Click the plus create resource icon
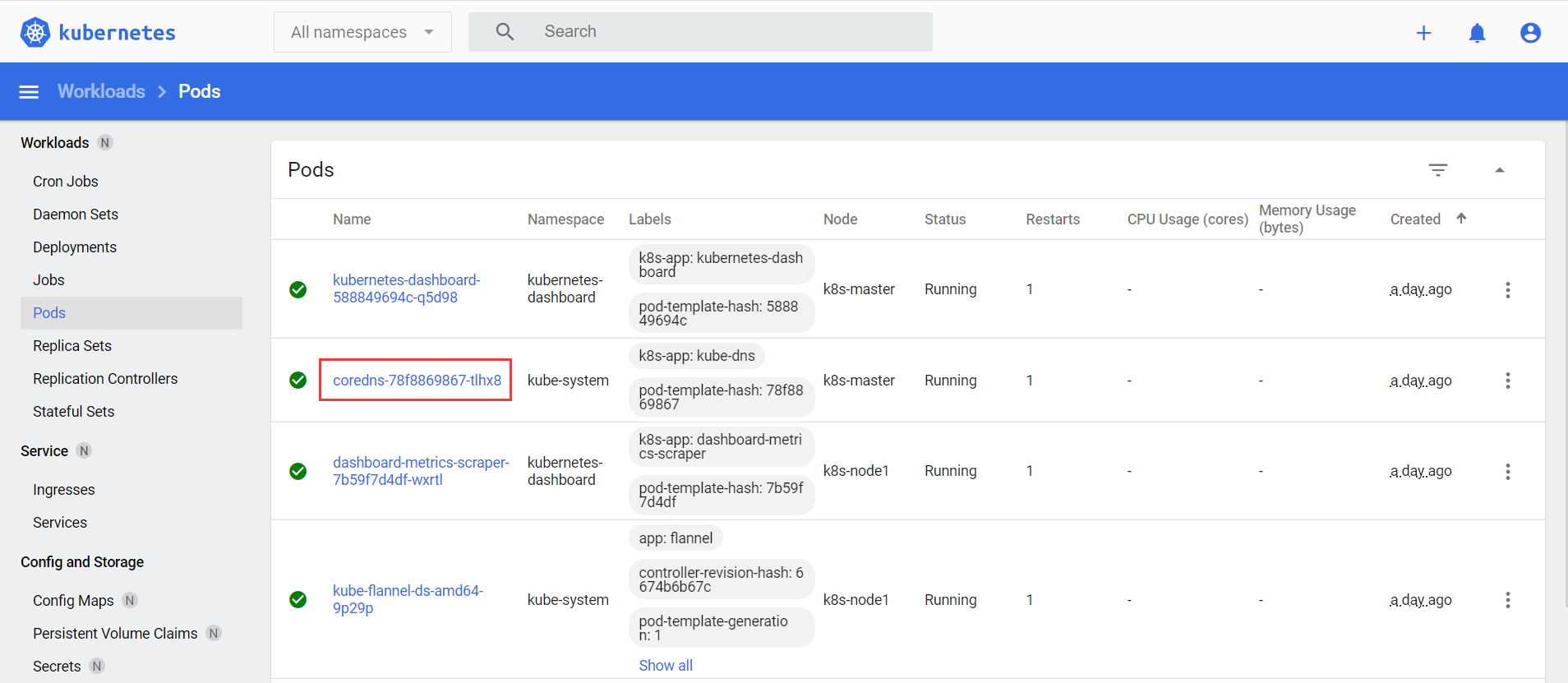 point(1424,33)
